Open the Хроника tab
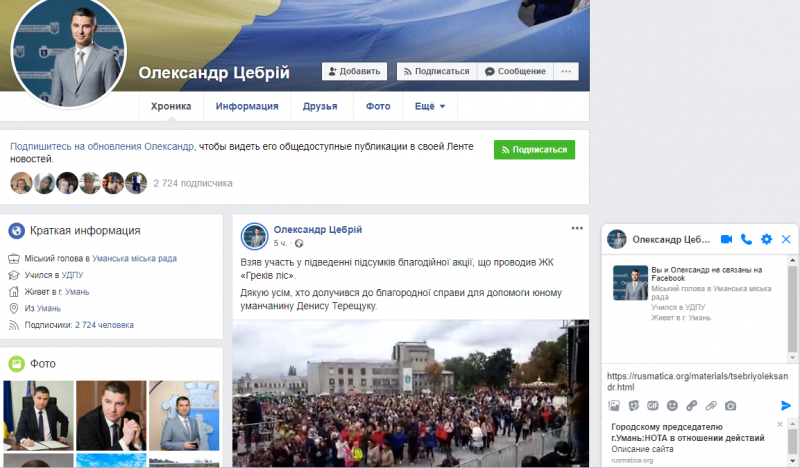Screen dimensions: 800x468 [171, 106]
